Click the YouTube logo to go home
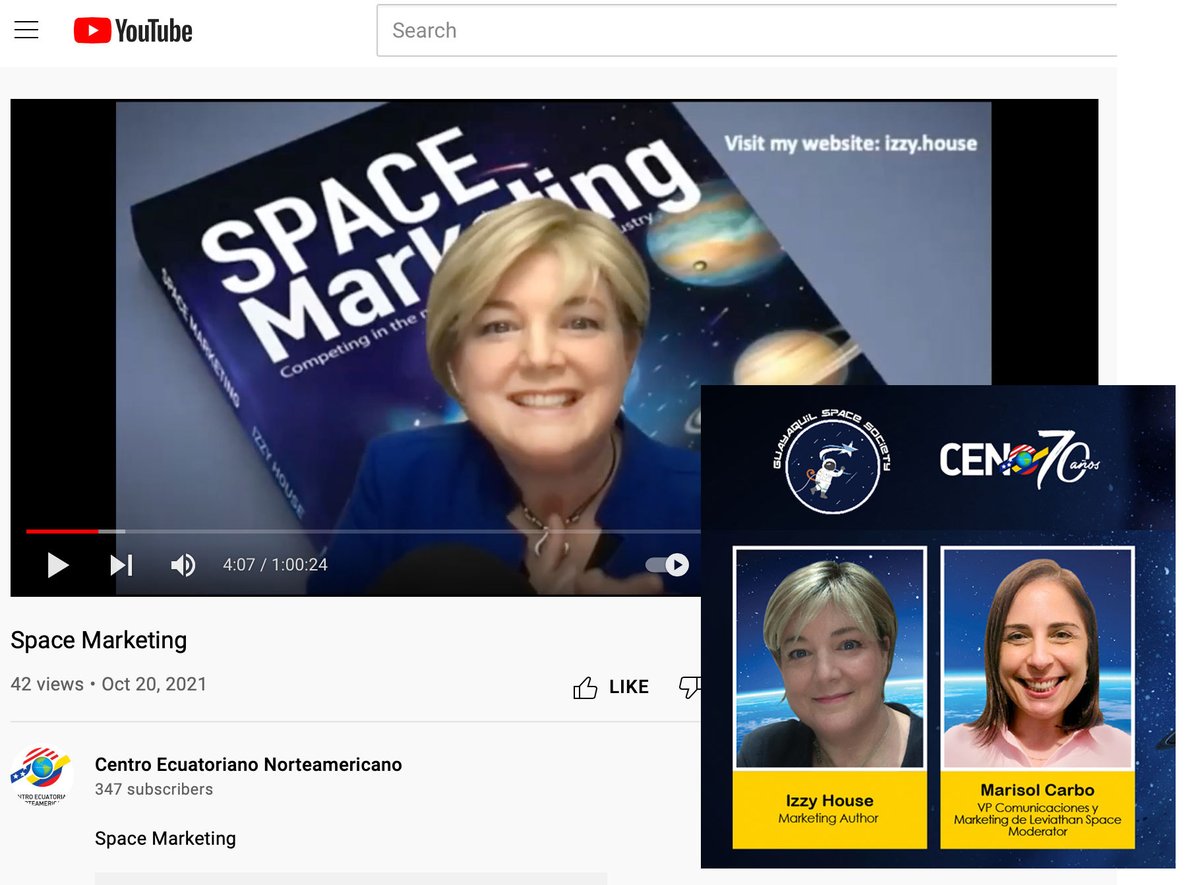This screenshot has height=885, width=1200. click(x=132, y=30)
